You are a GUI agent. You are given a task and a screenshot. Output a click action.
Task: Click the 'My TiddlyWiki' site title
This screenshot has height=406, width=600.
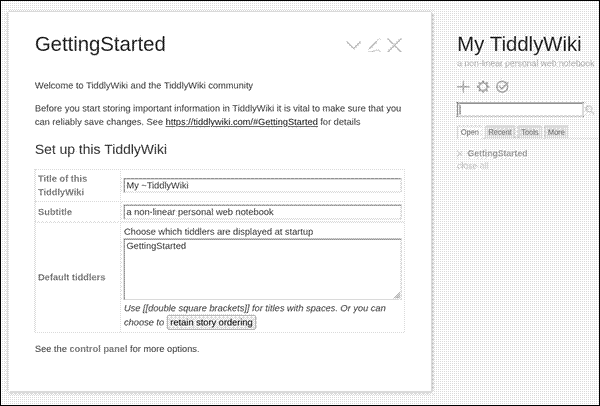pos(519,44)
